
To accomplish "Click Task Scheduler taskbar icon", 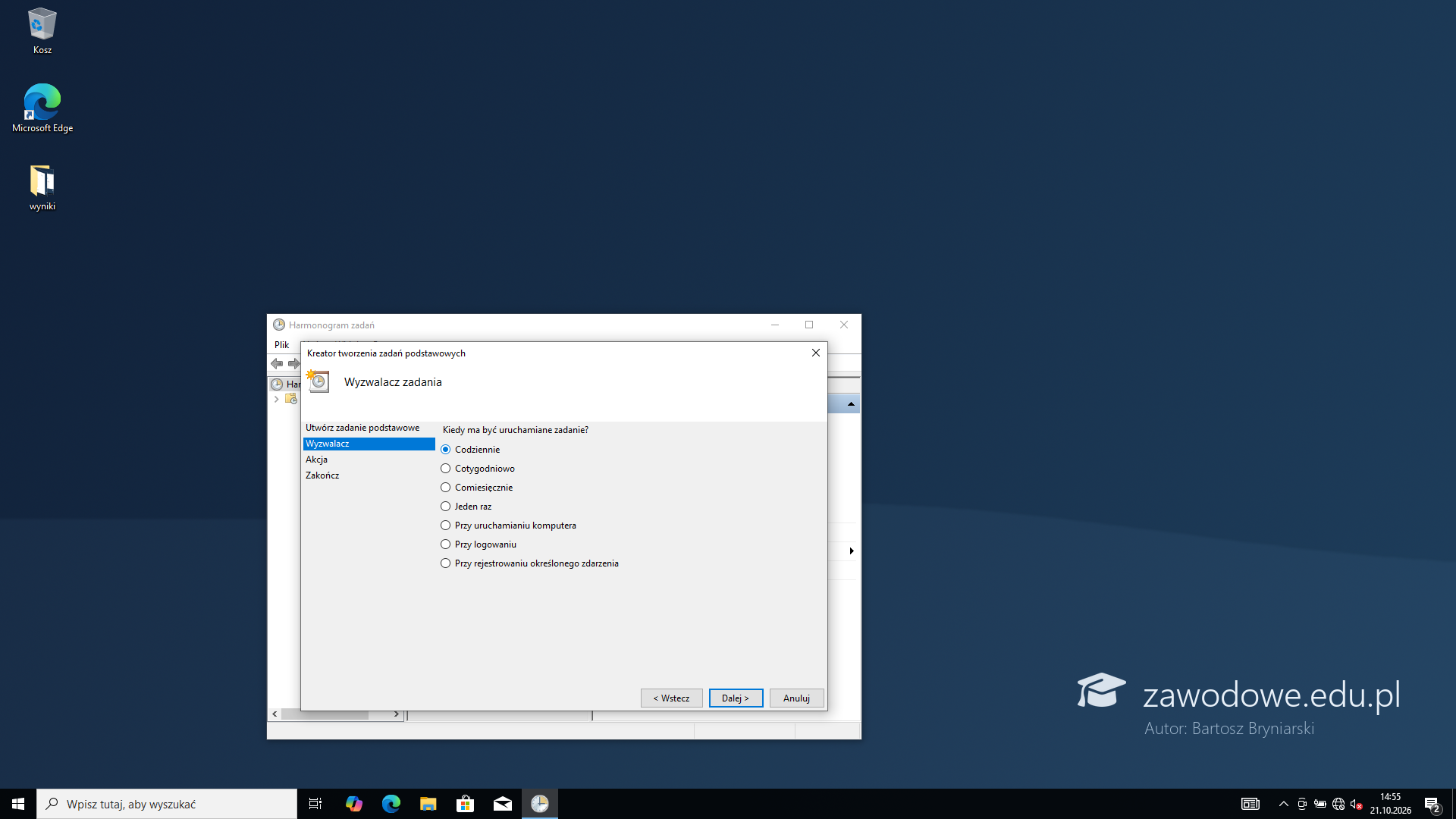I will [x=539, y=804].
